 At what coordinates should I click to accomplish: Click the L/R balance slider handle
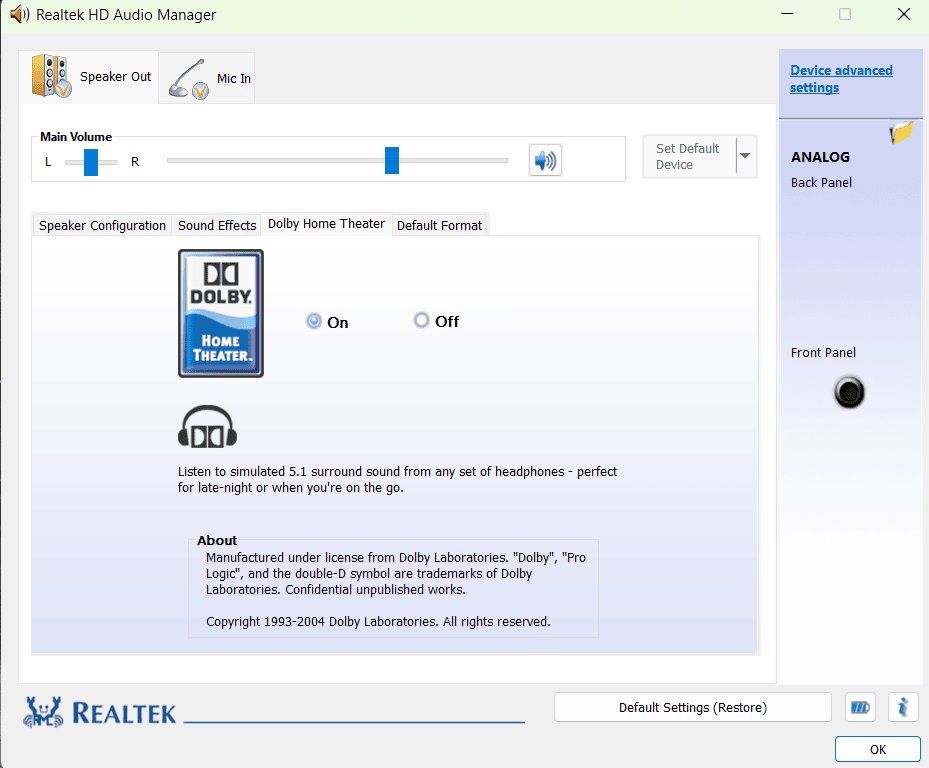[x=91, y=162]
